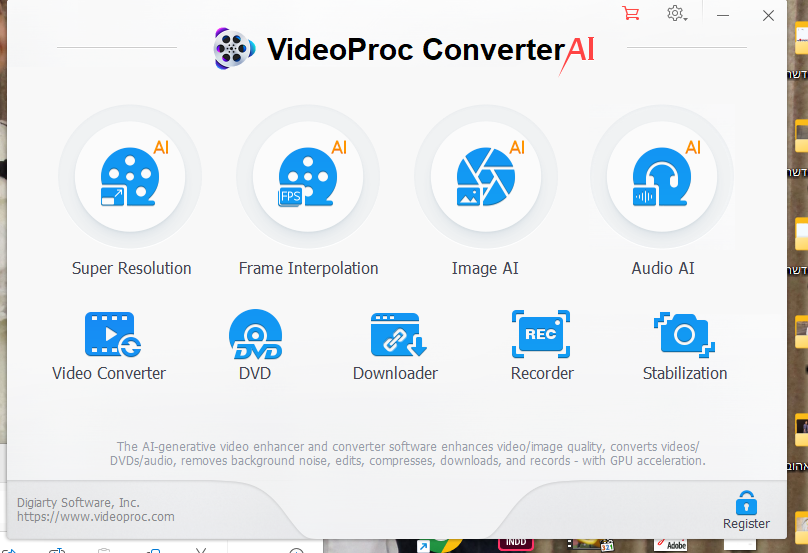Image resolution: width=808 pixels, height=553 pixels.
Task: Close the VideoProc Converter AI window
Action: pyautogui.click(x=768, y=15)
